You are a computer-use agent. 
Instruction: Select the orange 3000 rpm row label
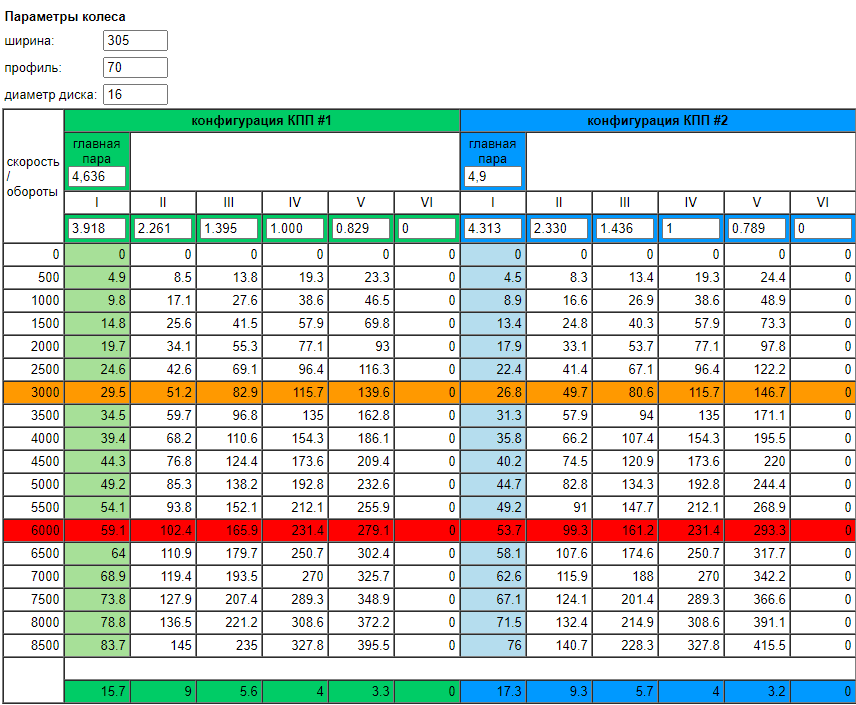34,392
